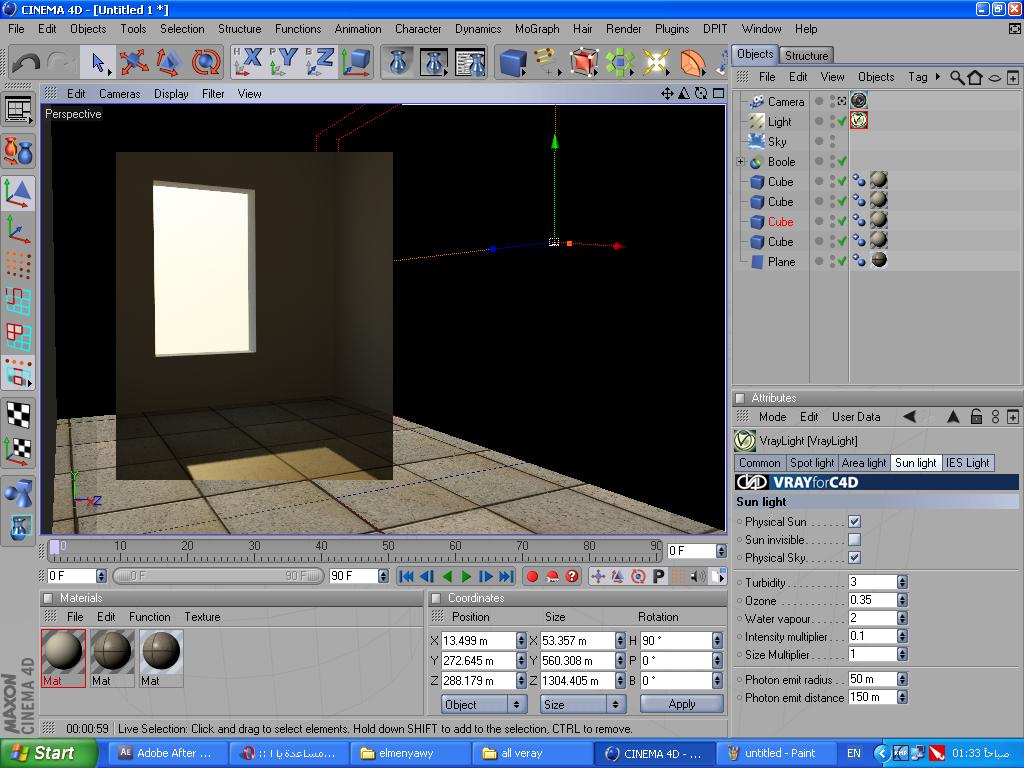This screenshot has height=768, width=1024.
Task: Toggle the Z axis lock
Action: point(320,63)
